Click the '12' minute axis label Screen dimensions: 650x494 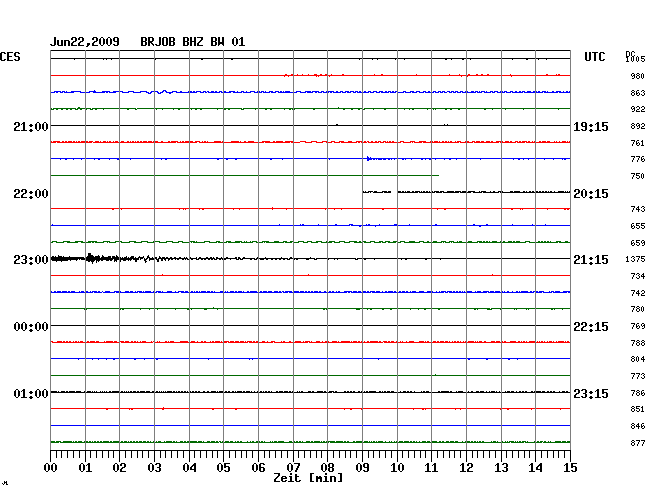466,467
